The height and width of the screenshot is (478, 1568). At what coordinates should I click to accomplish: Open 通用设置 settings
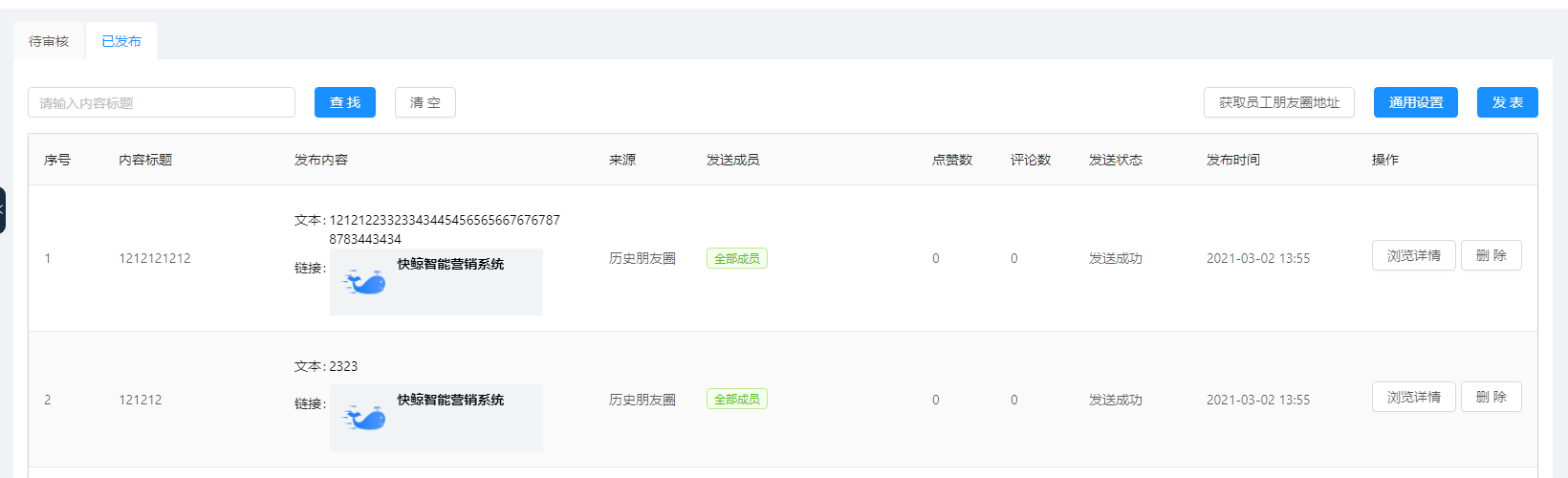pos(1416,102)
